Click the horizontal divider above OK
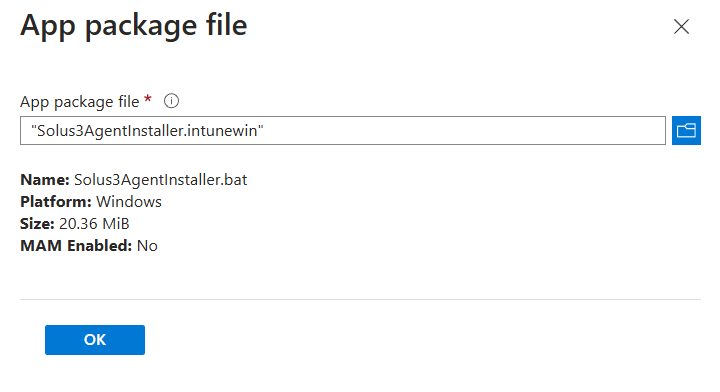Image resolution: width=720 pixels, height=392 pixels. [360, 299]
